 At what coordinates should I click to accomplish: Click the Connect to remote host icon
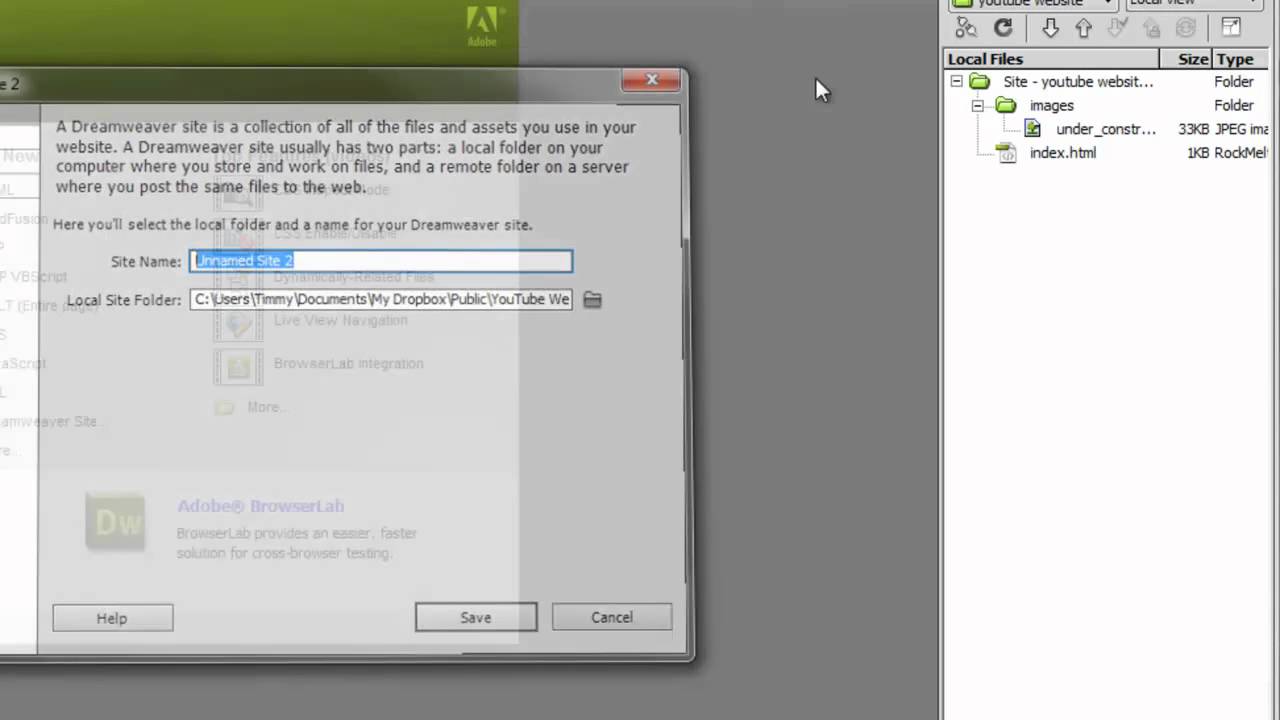(965, 29)
